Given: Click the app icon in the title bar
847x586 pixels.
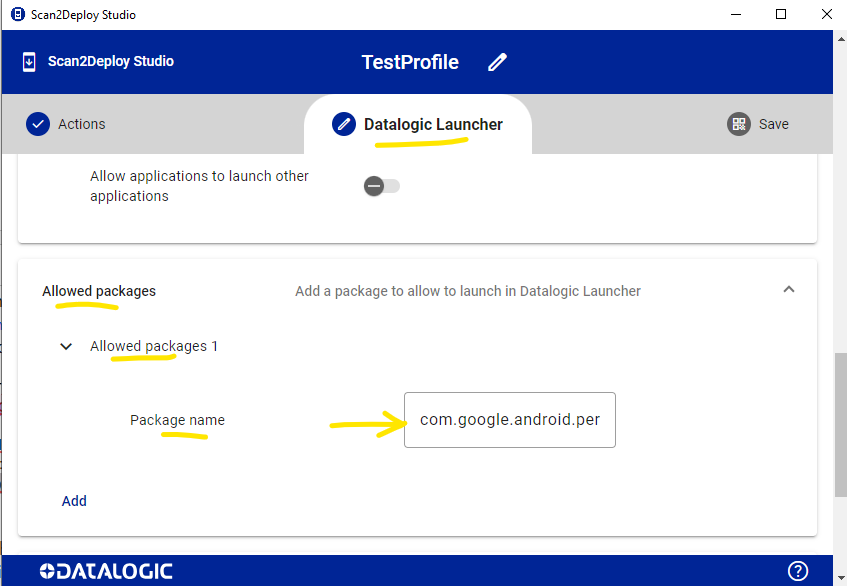Looking at the screenshot, I should point(17,15).
